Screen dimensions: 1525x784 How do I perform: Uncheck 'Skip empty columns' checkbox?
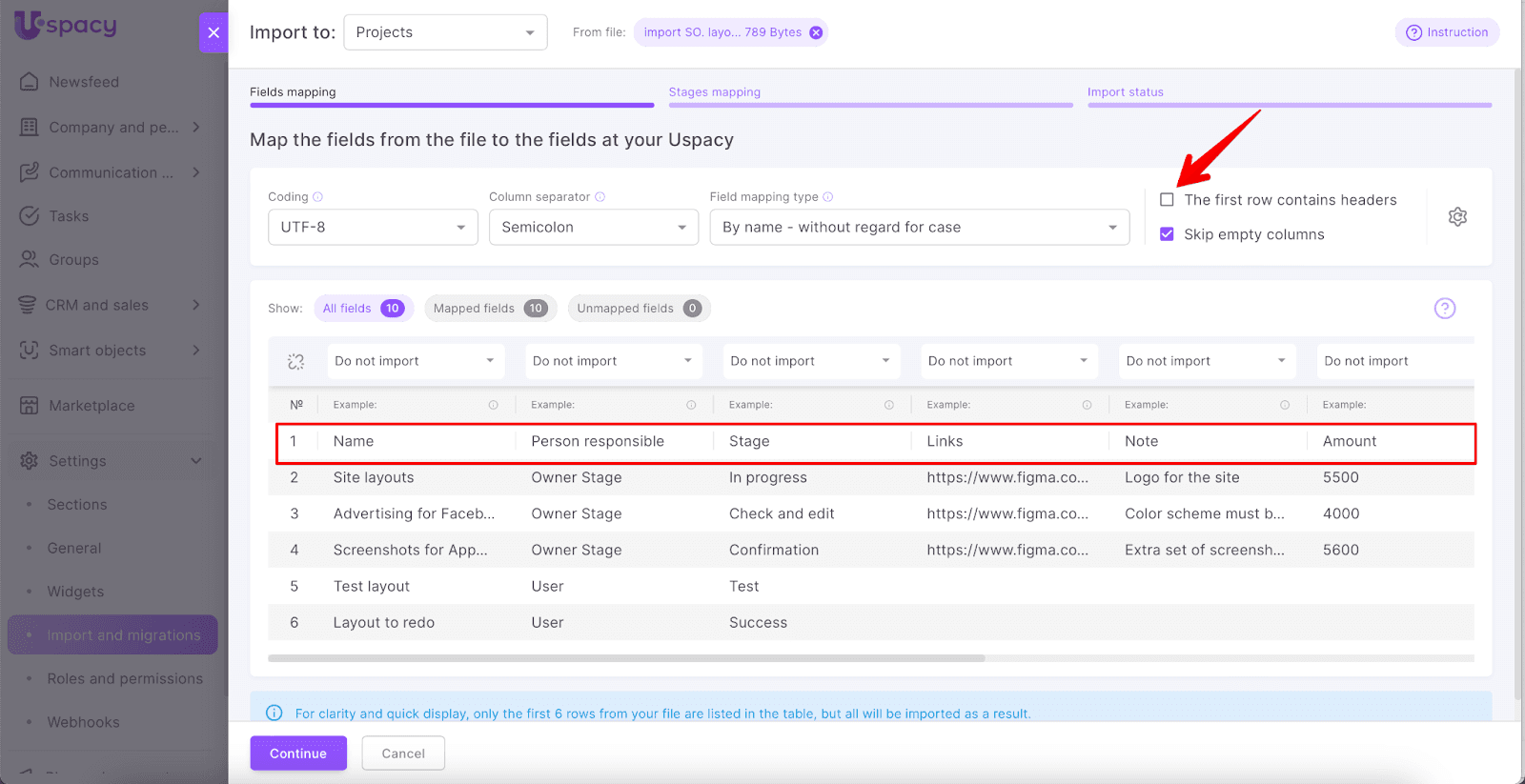click(x=1167, y=234)
